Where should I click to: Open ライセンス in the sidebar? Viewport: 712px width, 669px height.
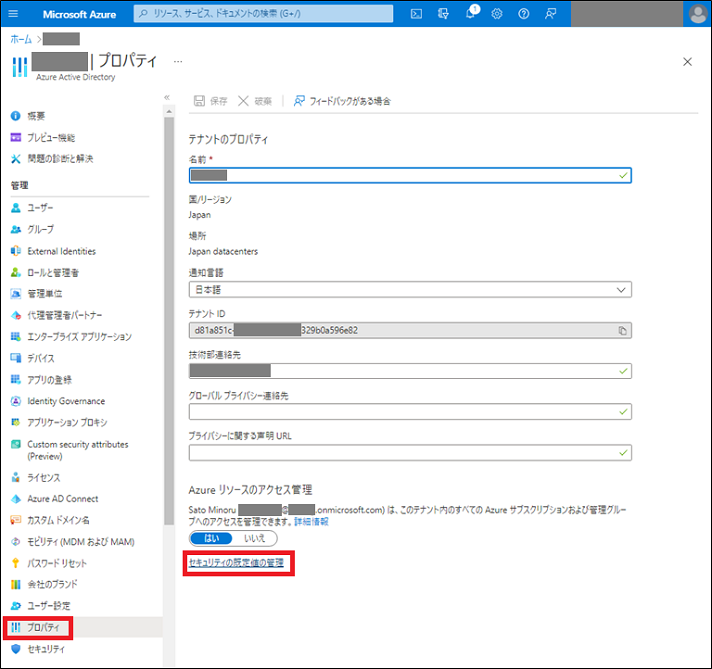click(44, 478)
